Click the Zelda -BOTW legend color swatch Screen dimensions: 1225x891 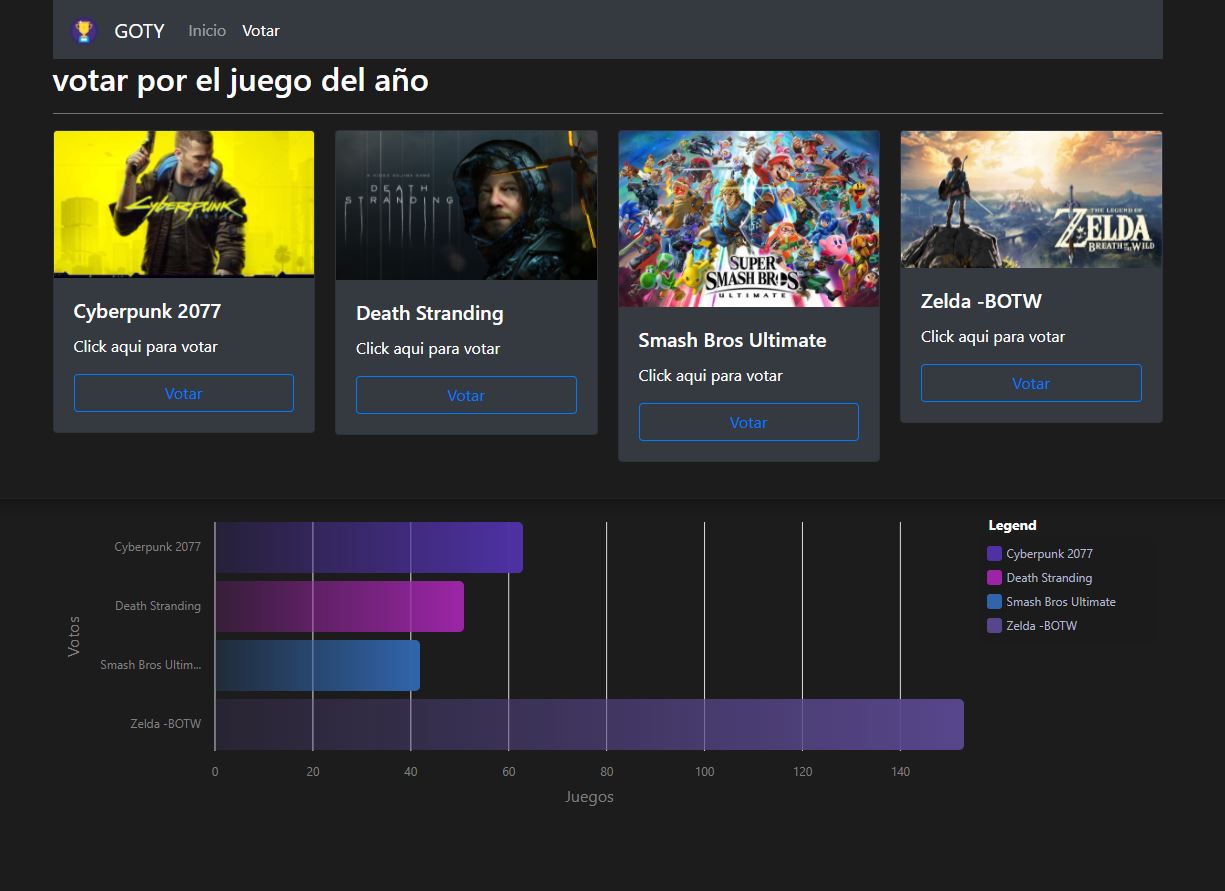[x=994, y=626]
